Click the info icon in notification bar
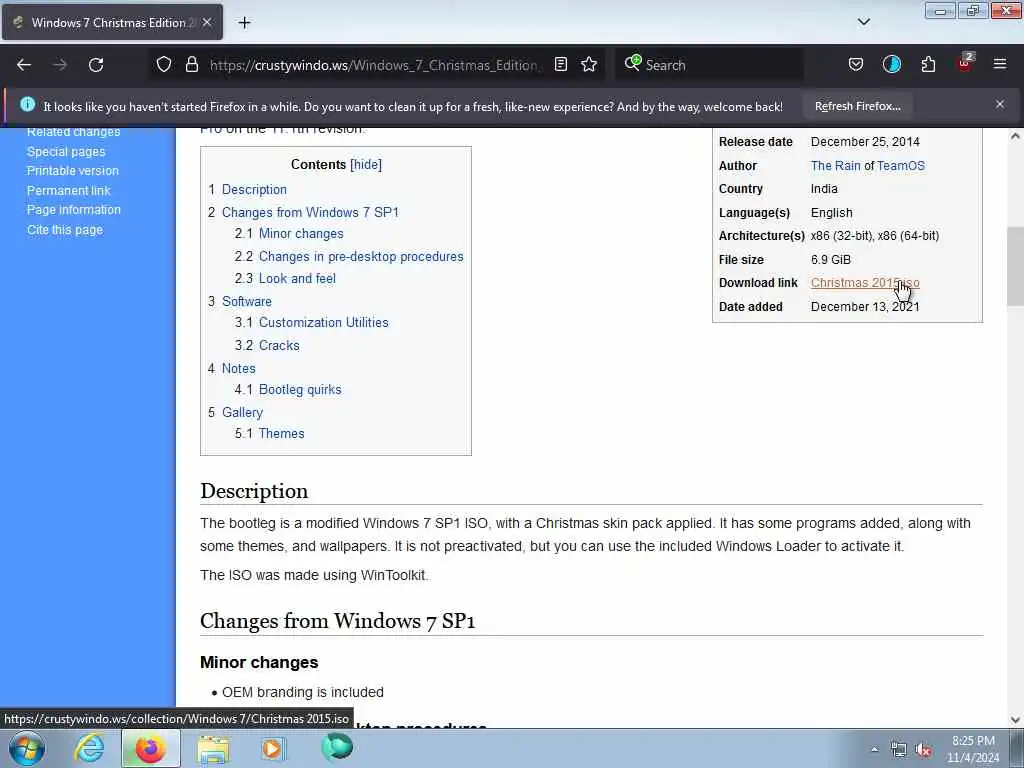1024x768 pixels. click(27, 104)
